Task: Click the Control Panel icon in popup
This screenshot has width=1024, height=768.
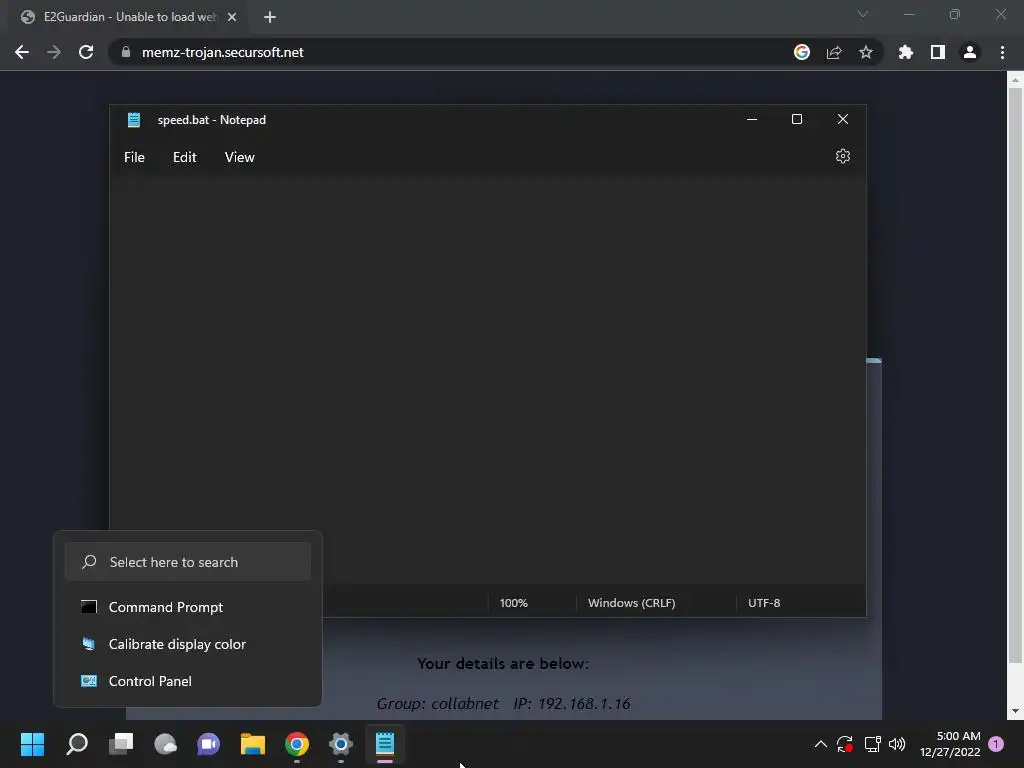Action: 89,681
